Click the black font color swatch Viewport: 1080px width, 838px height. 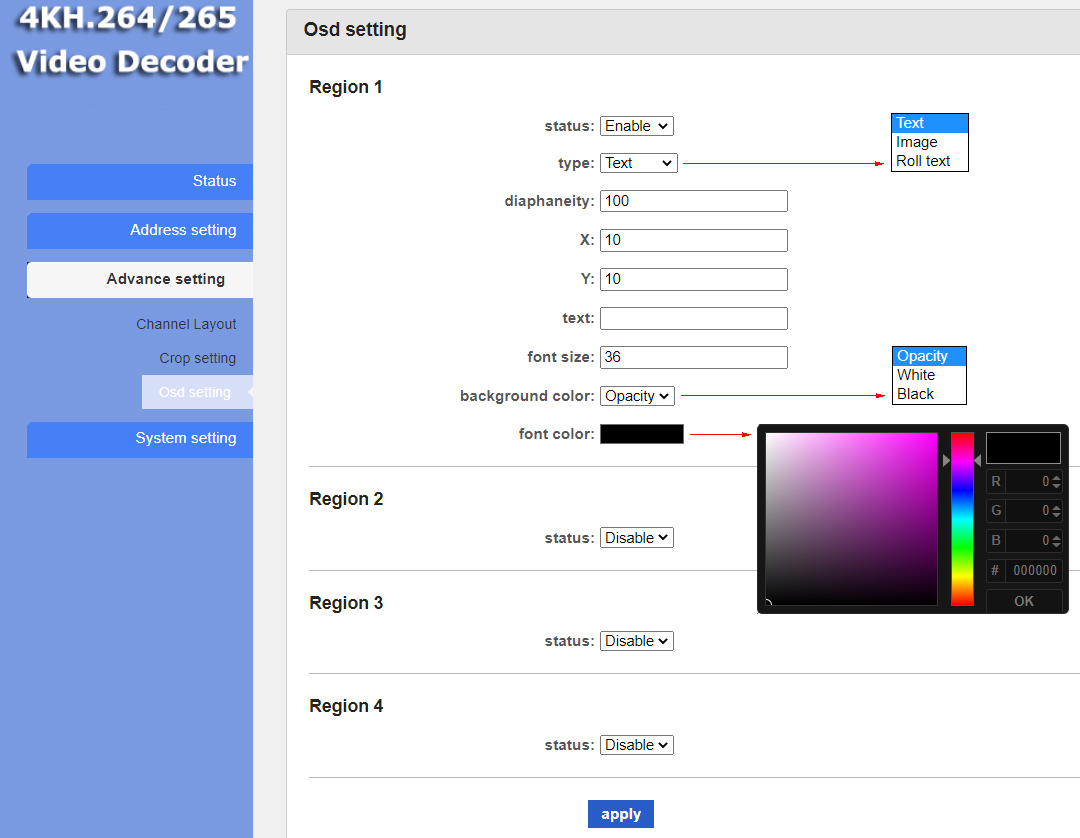(x=641, y=434)
